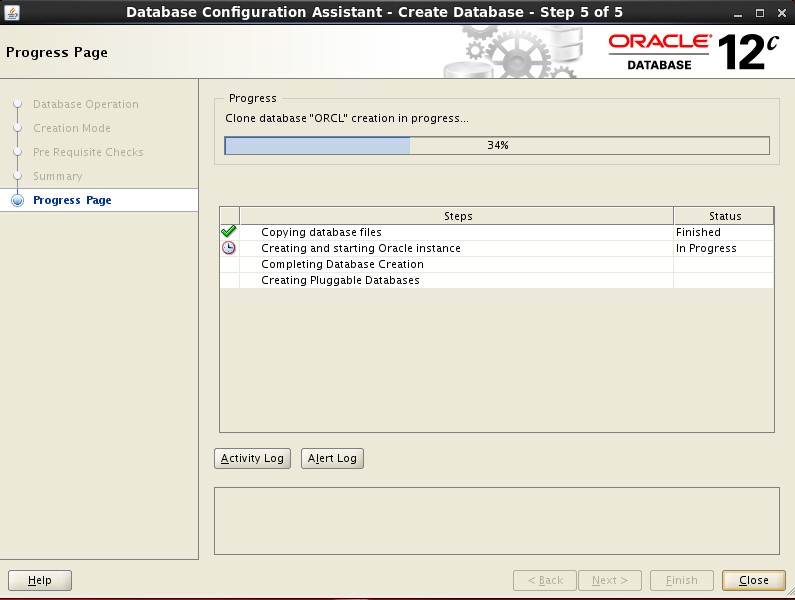Image resolution: width=795 pixels, height=600 pixels.
Task: Minimize the Database Configuration Assistant window
Action: pyautogui.click(x=738, y=13)
